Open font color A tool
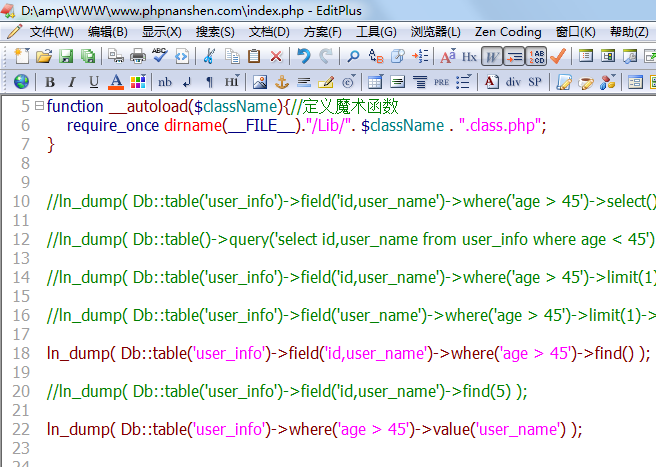This screenshot has width=656, height=467. pyautogui.click(x=116, y=82)
